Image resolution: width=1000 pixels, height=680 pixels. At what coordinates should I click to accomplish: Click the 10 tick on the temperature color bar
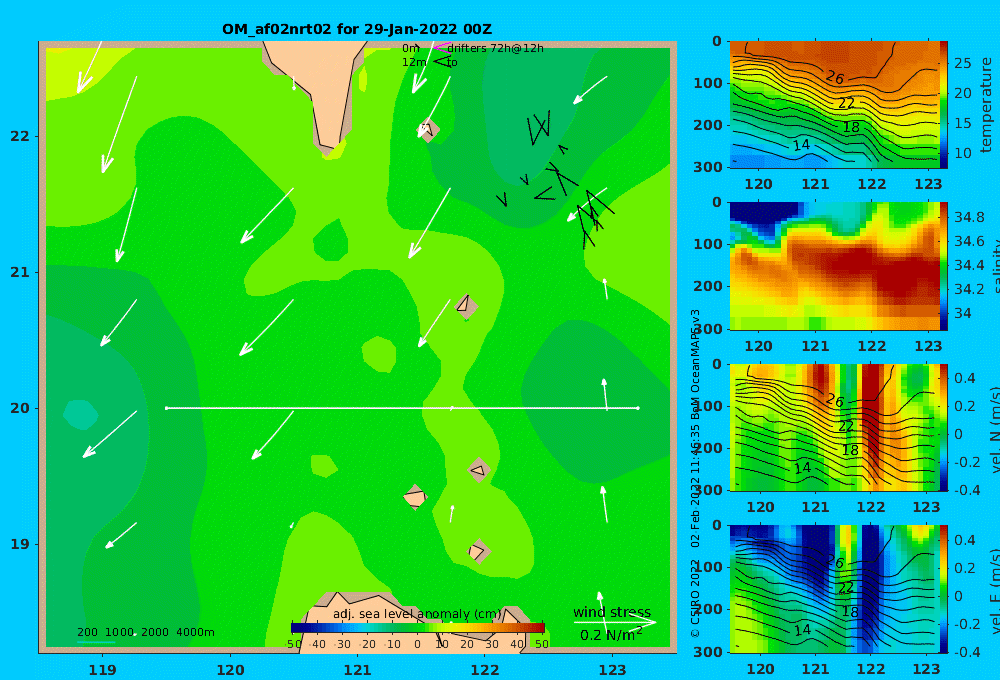[962, 153]
